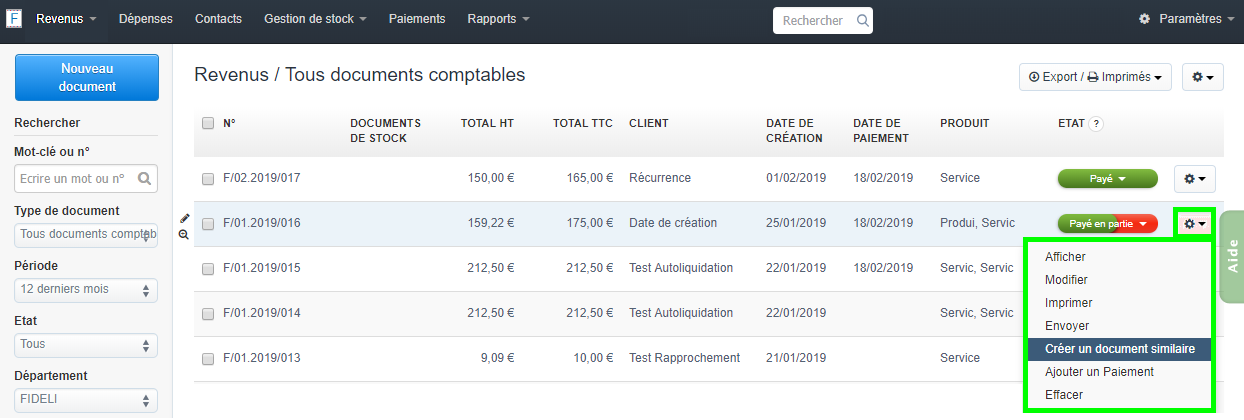Image resolution: width=1244 pixels, height=420 pixels.
Task: Click the ETAT help question mark icon
Action: (1096, 124)
